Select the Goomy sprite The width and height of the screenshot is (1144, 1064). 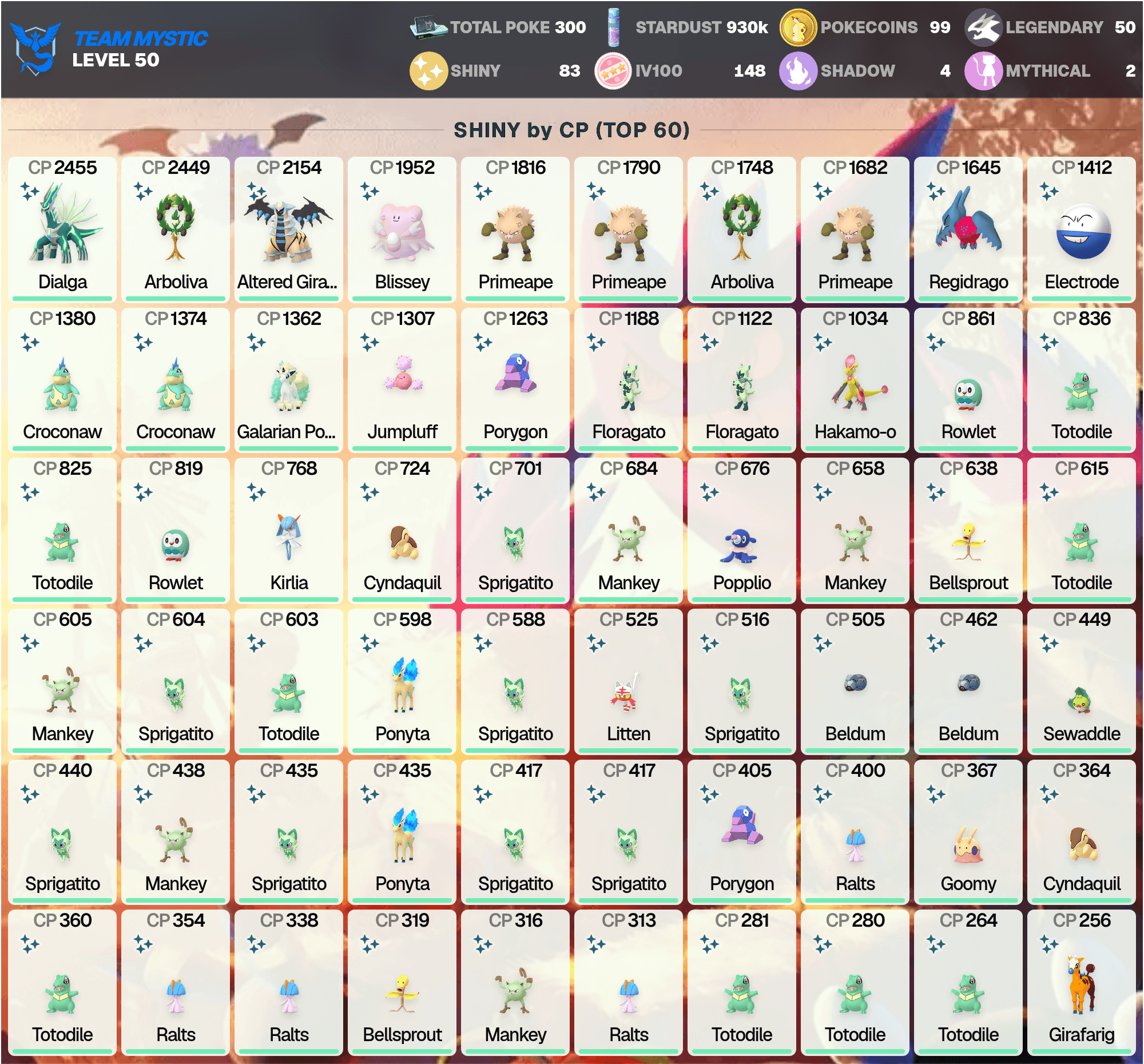click(x=969, y=844)
